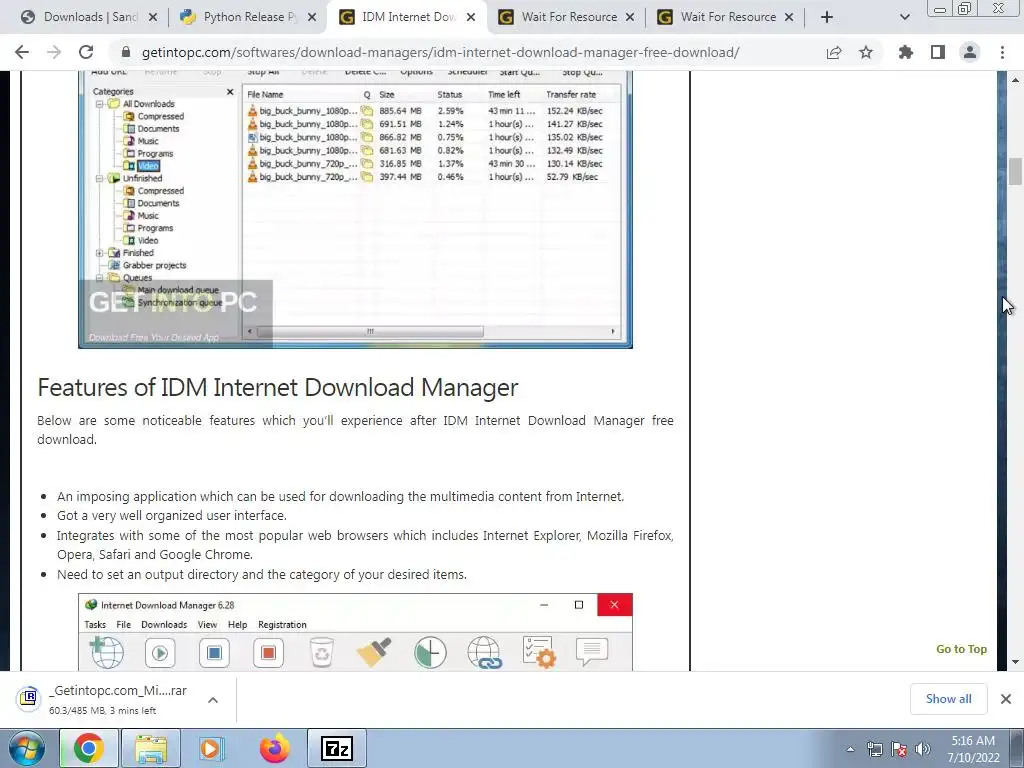Toggle the browser side panel icon
The width and height of the screenshot is (1024, 768).
938,52
